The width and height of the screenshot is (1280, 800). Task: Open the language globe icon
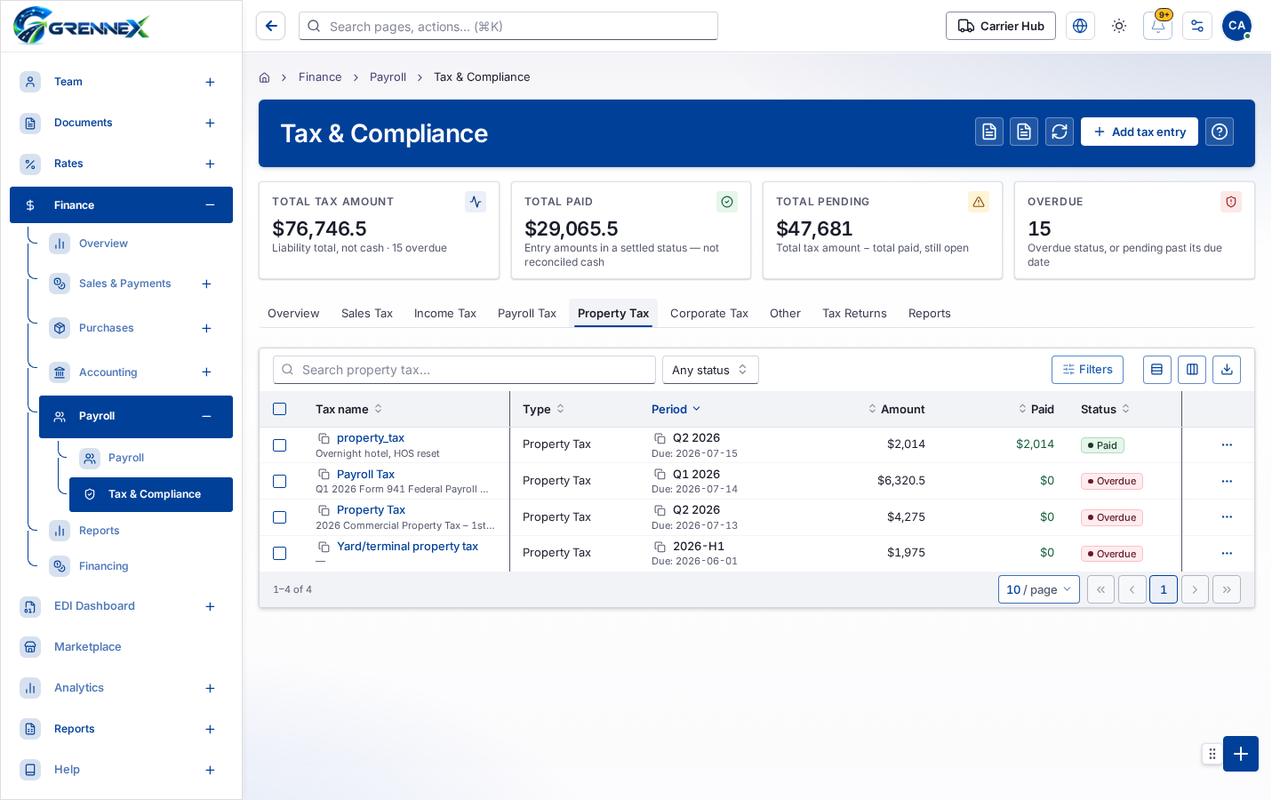[x=1080, y=26]
